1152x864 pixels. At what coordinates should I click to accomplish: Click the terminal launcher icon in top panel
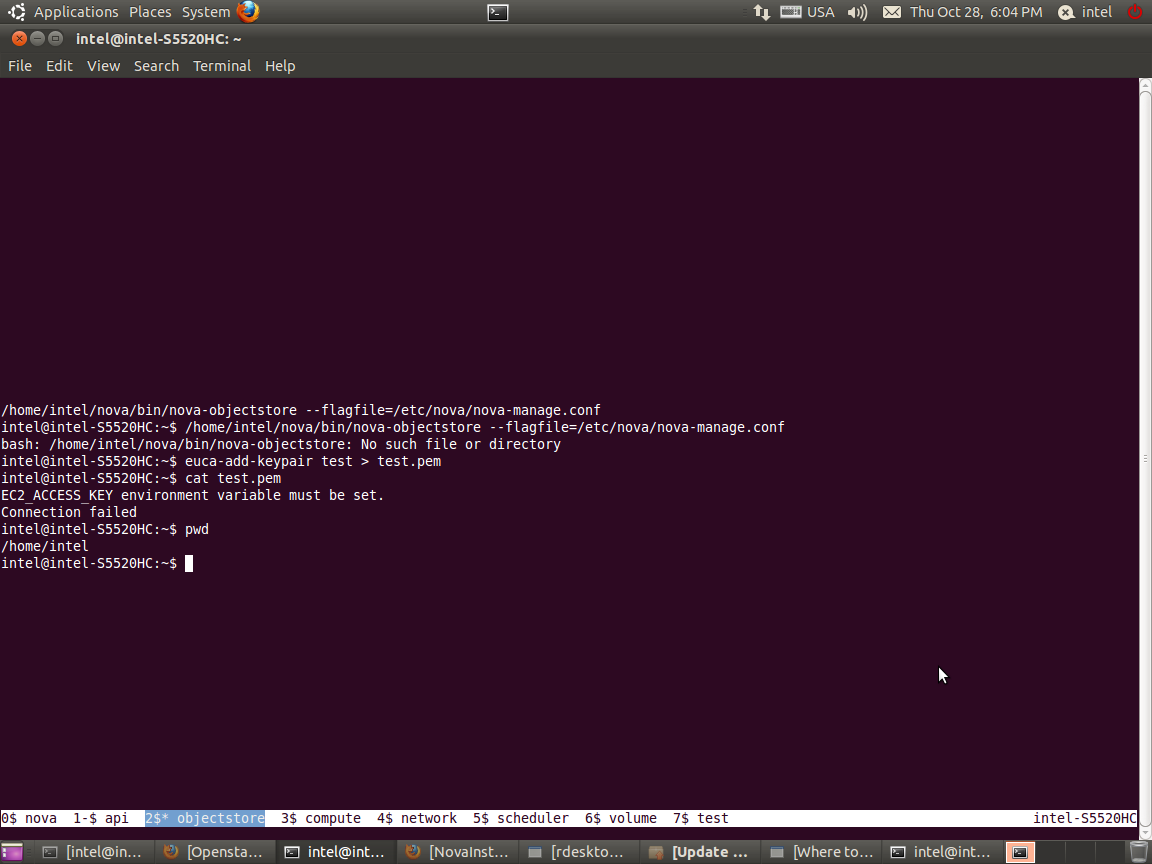[x=497, y=12]
